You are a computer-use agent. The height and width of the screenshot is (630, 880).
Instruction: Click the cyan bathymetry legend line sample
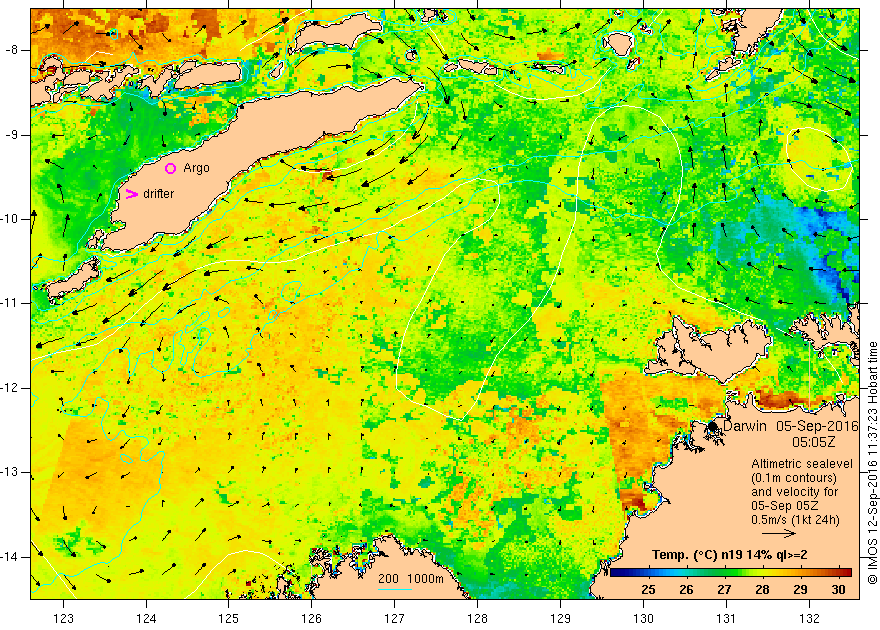[395, 589]
